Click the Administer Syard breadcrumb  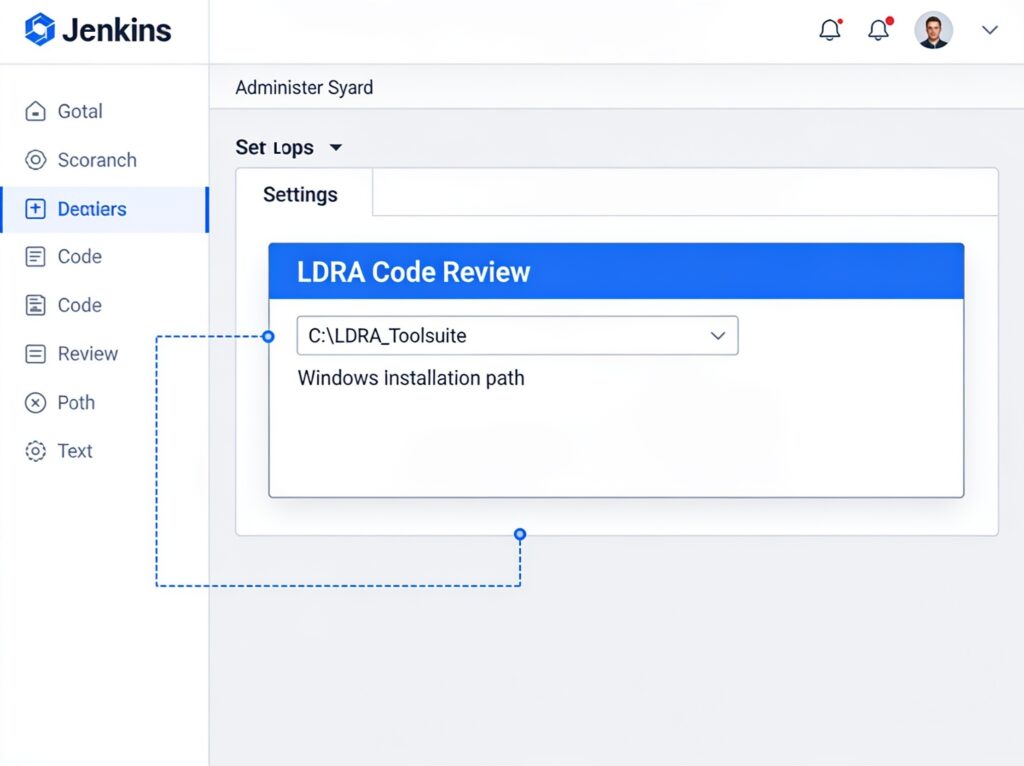pyautogui.click(x=304, y=88)
